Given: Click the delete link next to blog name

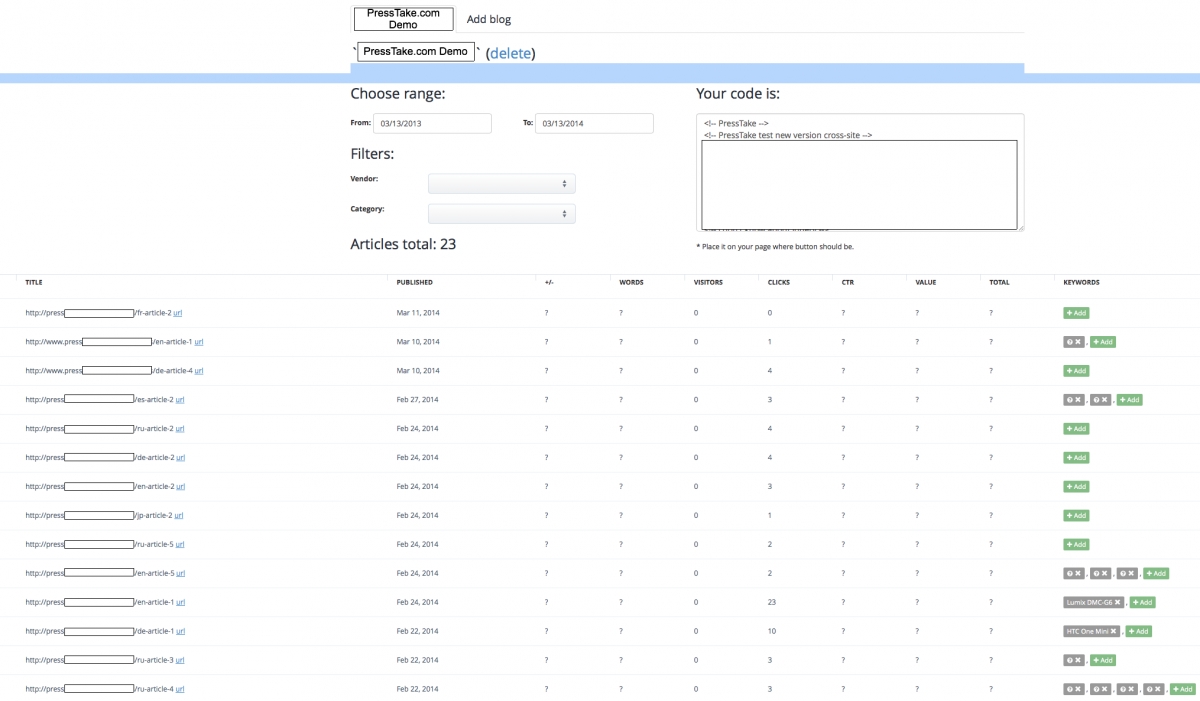Looking at the screenshot, I should click(510, 53).
